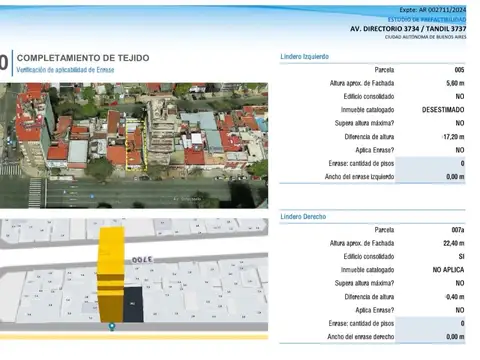
Task: Click the 'Ancho del enrase izquierdo' label
Action: (x=359, y=177)
